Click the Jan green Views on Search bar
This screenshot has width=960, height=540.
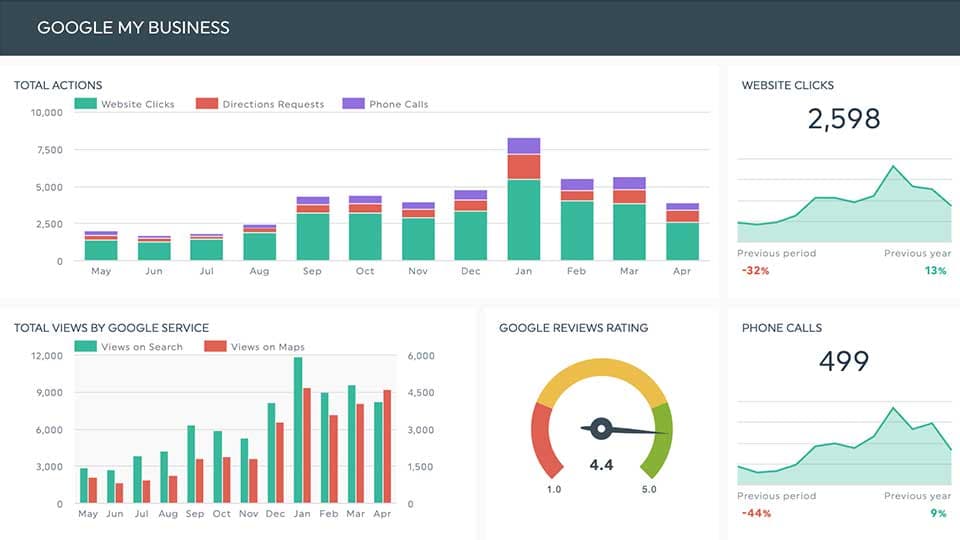pyautogui.click(x=298, y=430)
